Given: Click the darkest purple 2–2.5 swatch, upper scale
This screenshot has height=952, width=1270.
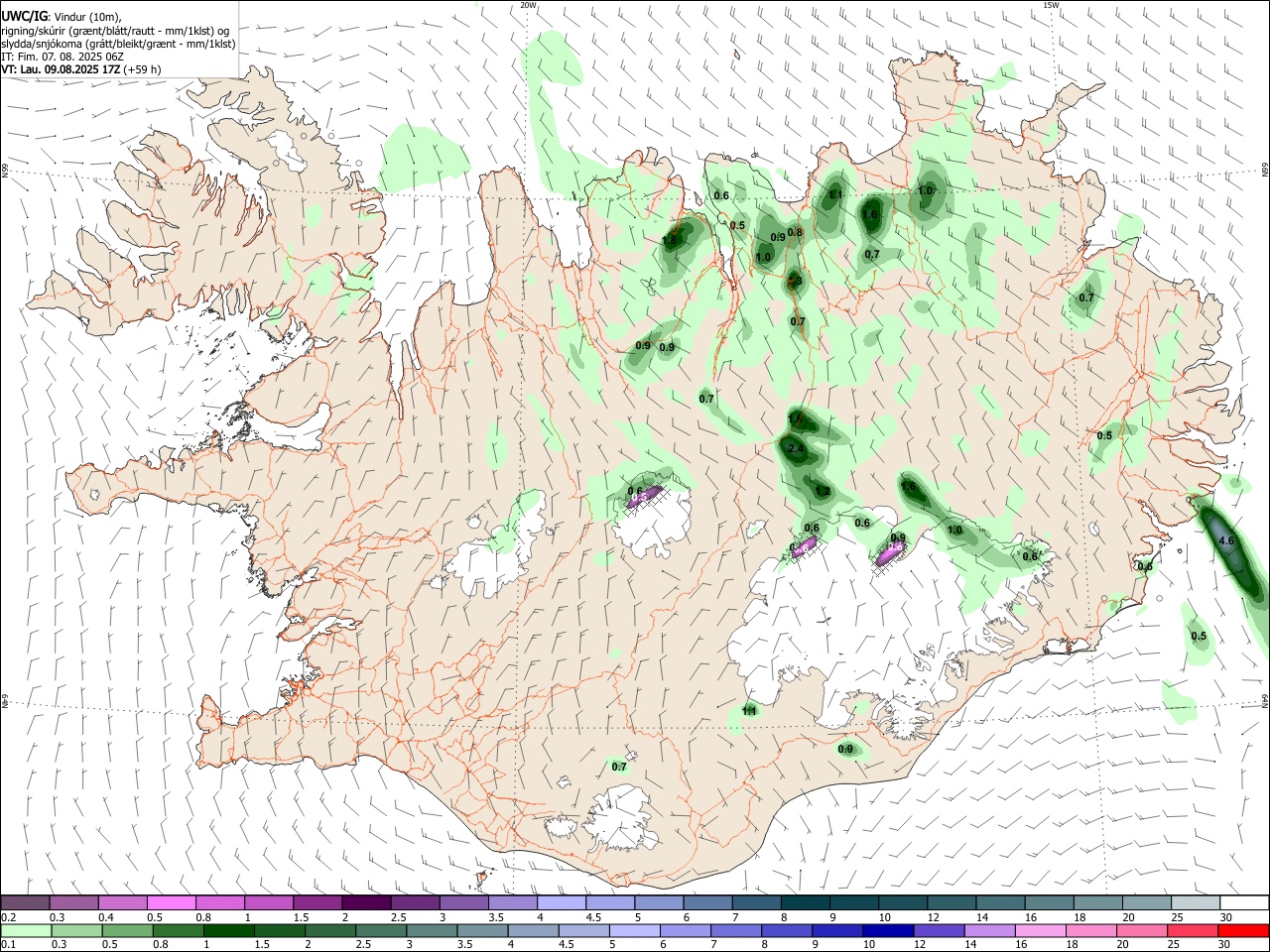Looking at the screenshot, I should coord(366,902).
